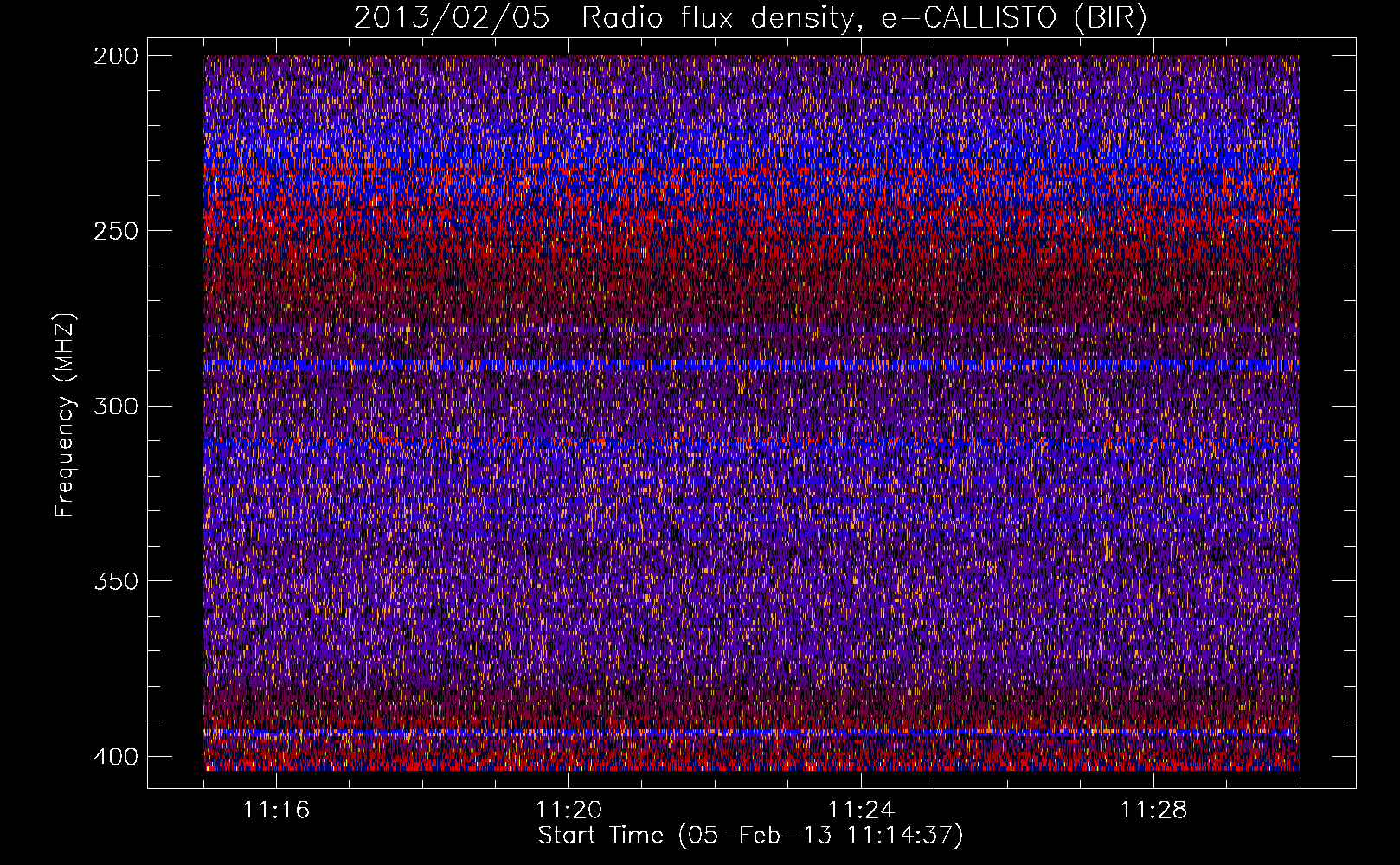Image resolution: width=1400 pixels, height=865 pixels.
Task: Click the '11:24' time axis label
Action: (x=861, y=811)
